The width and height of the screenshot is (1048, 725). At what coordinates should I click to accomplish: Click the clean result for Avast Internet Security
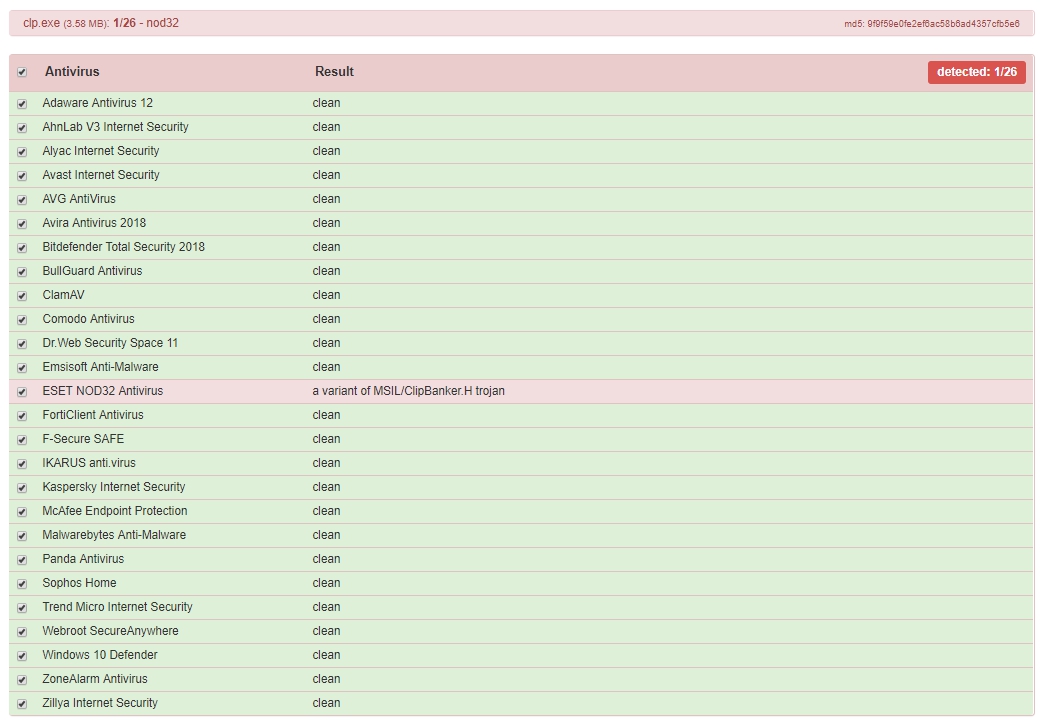pos(326,175)
